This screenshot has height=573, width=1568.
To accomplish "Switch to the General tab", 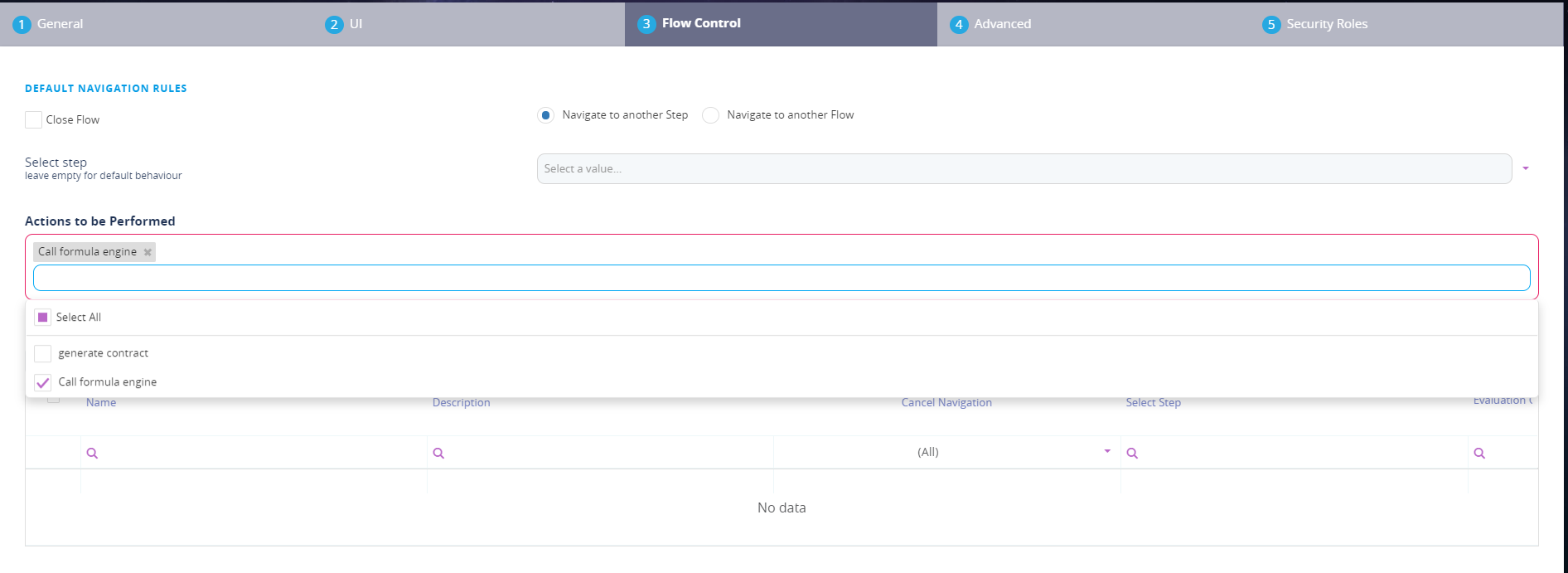I will tap(60, 24).
